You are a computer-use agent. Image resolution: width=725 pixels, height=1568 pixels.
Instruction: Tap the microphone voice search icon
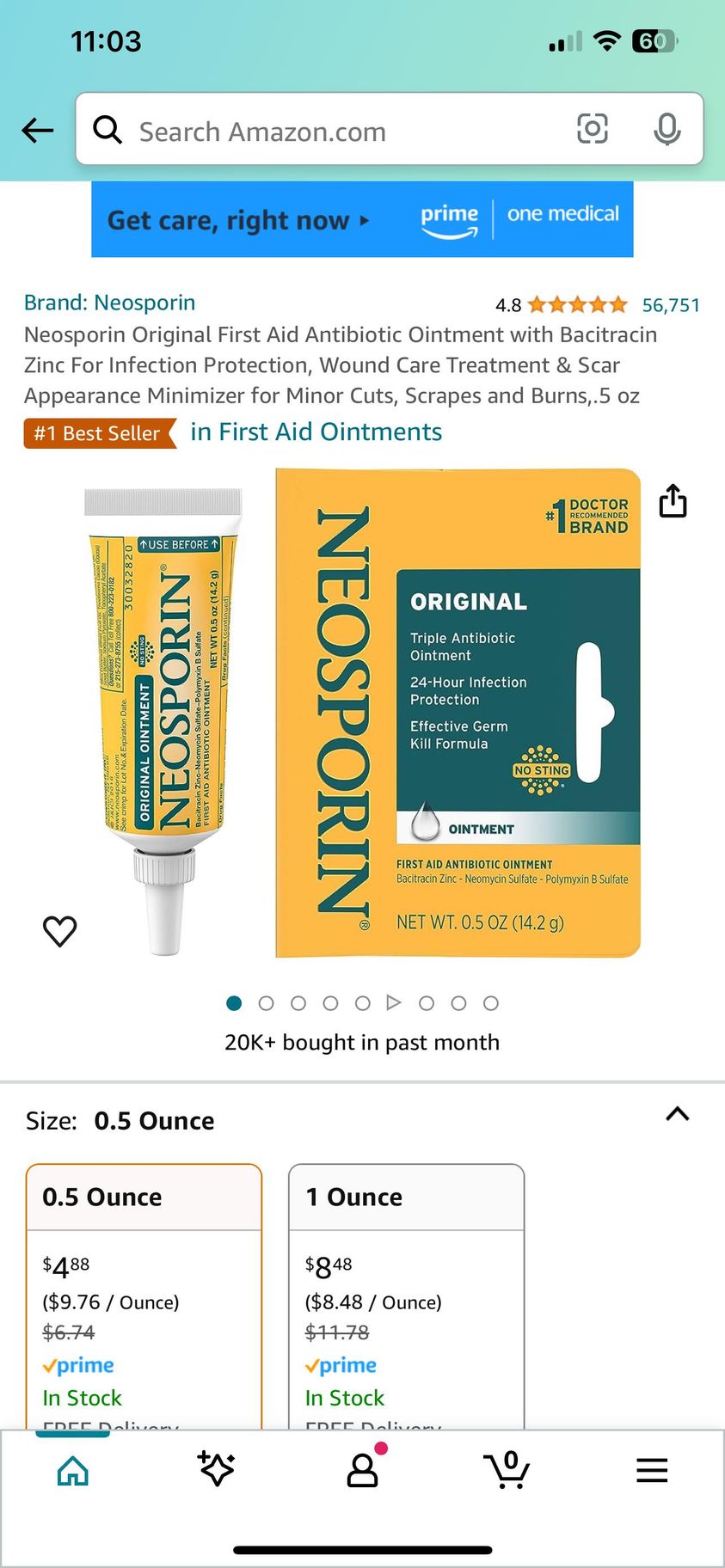pos(667,129)
